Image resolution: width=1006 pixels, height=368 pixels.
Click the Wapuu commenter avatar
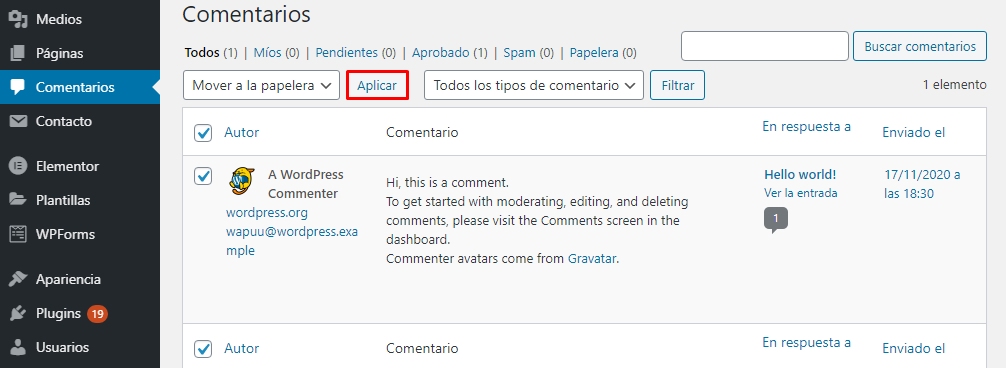(242, 181)
